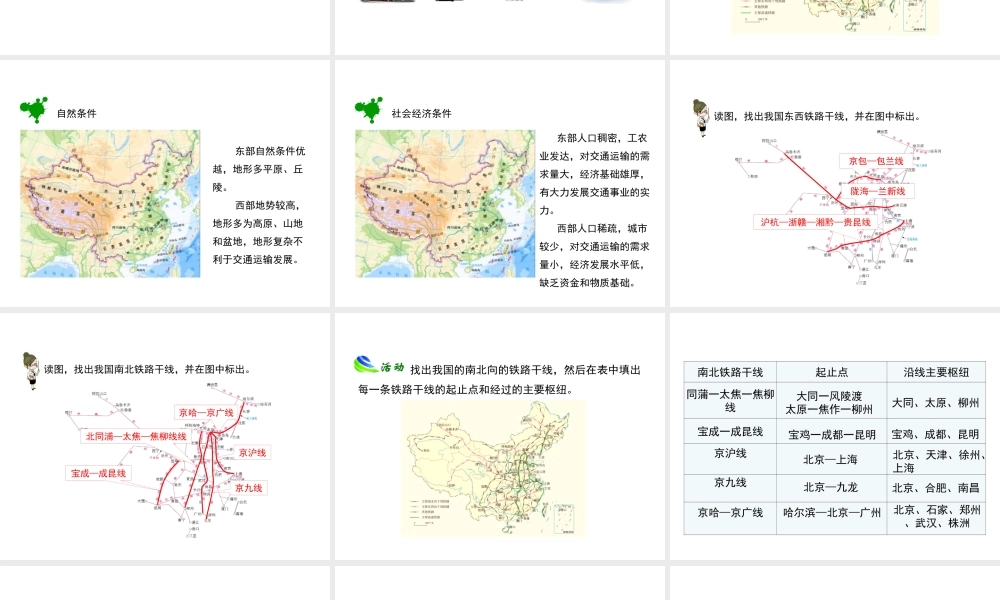Click the 京哈—京广线 label on the map
Viewport: 1000px width, 600px height.
coord(206,412)
